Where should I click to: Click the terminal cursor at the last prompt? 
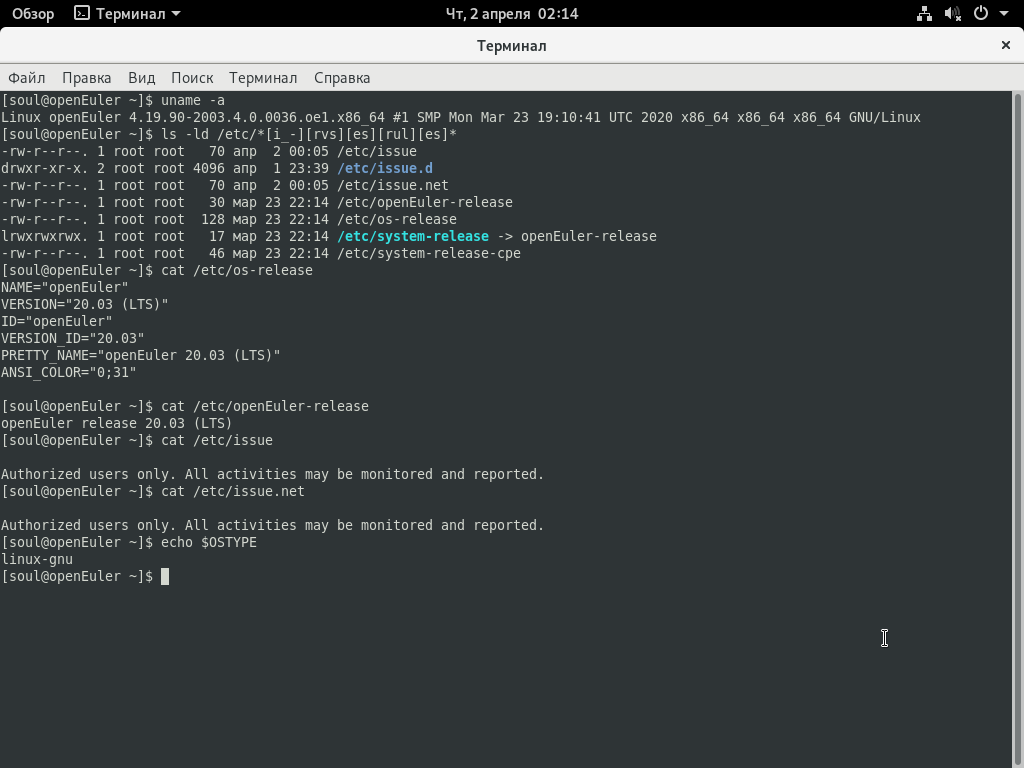click(165, 576)
